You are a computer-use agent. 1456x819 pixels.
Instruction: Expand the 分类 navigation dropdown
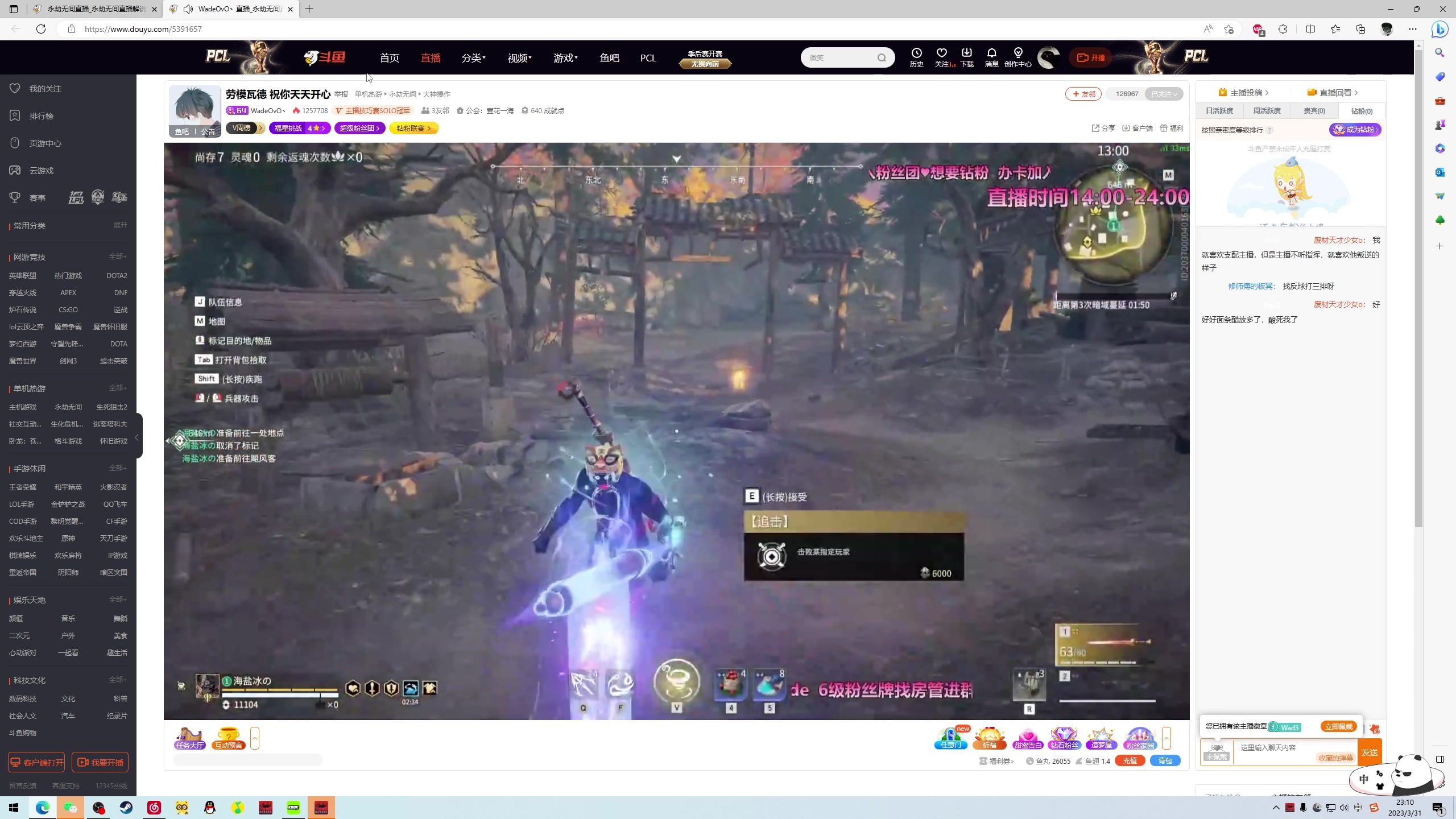pos(473,58)
